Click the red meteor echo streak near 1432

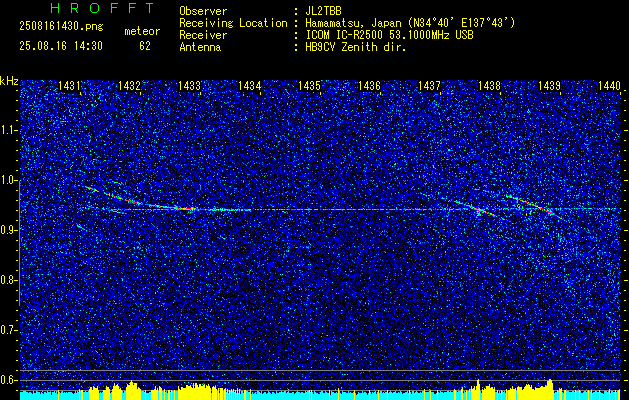pyautogui.click(x=124, y=198)
